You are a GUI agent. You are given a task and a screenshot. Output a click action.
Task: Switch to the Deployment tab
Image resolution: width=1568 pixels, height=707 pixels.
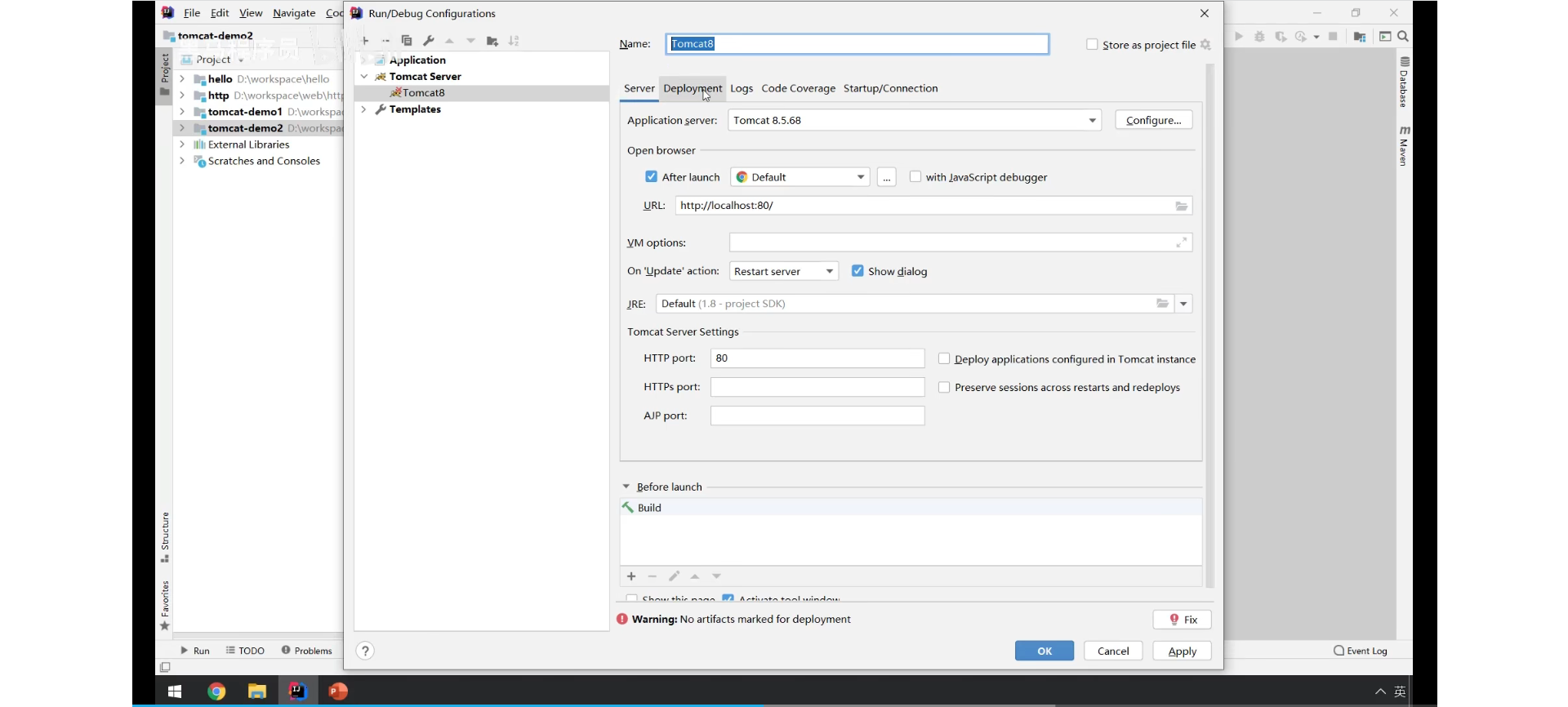(x=693, y=88)
